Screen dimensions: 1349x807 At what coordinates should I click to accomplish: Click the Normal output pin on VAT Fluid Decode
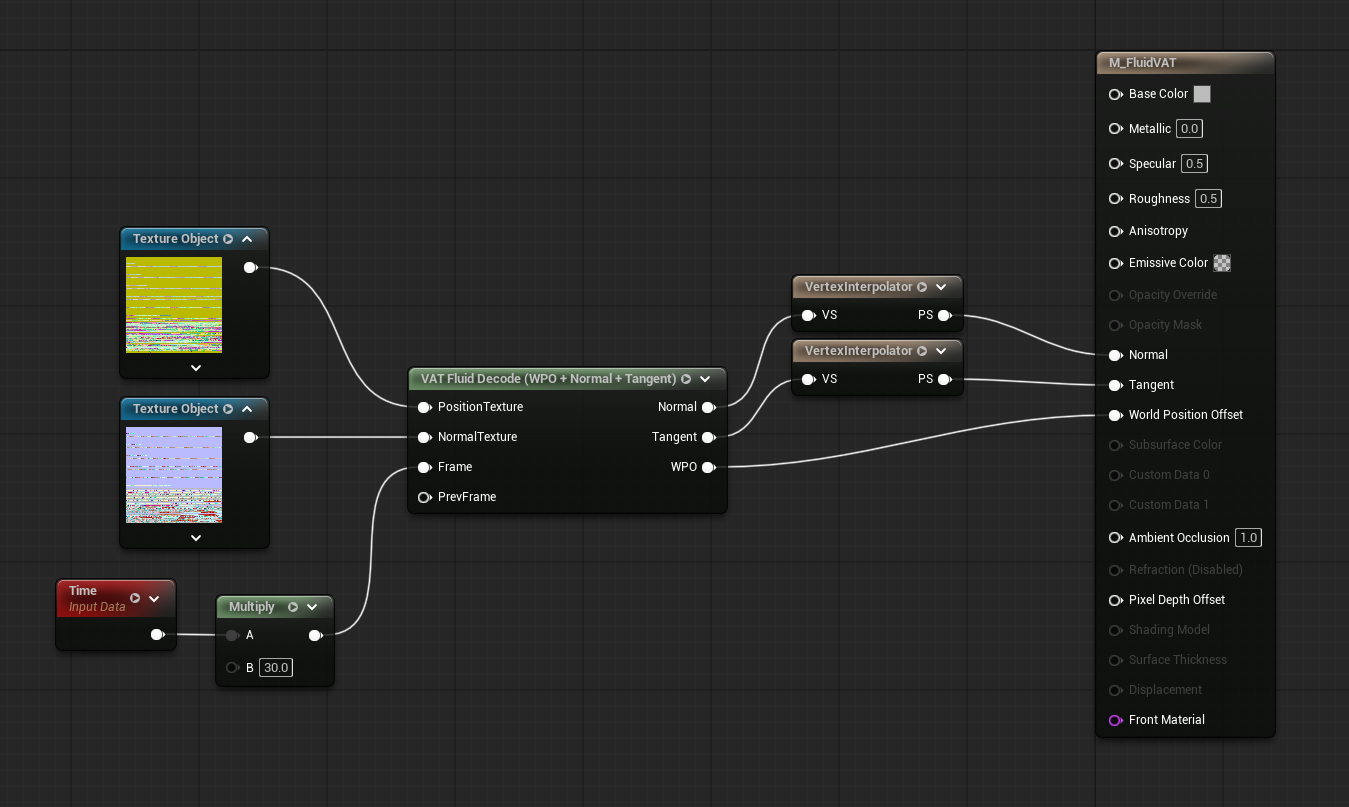coord(708,407)
